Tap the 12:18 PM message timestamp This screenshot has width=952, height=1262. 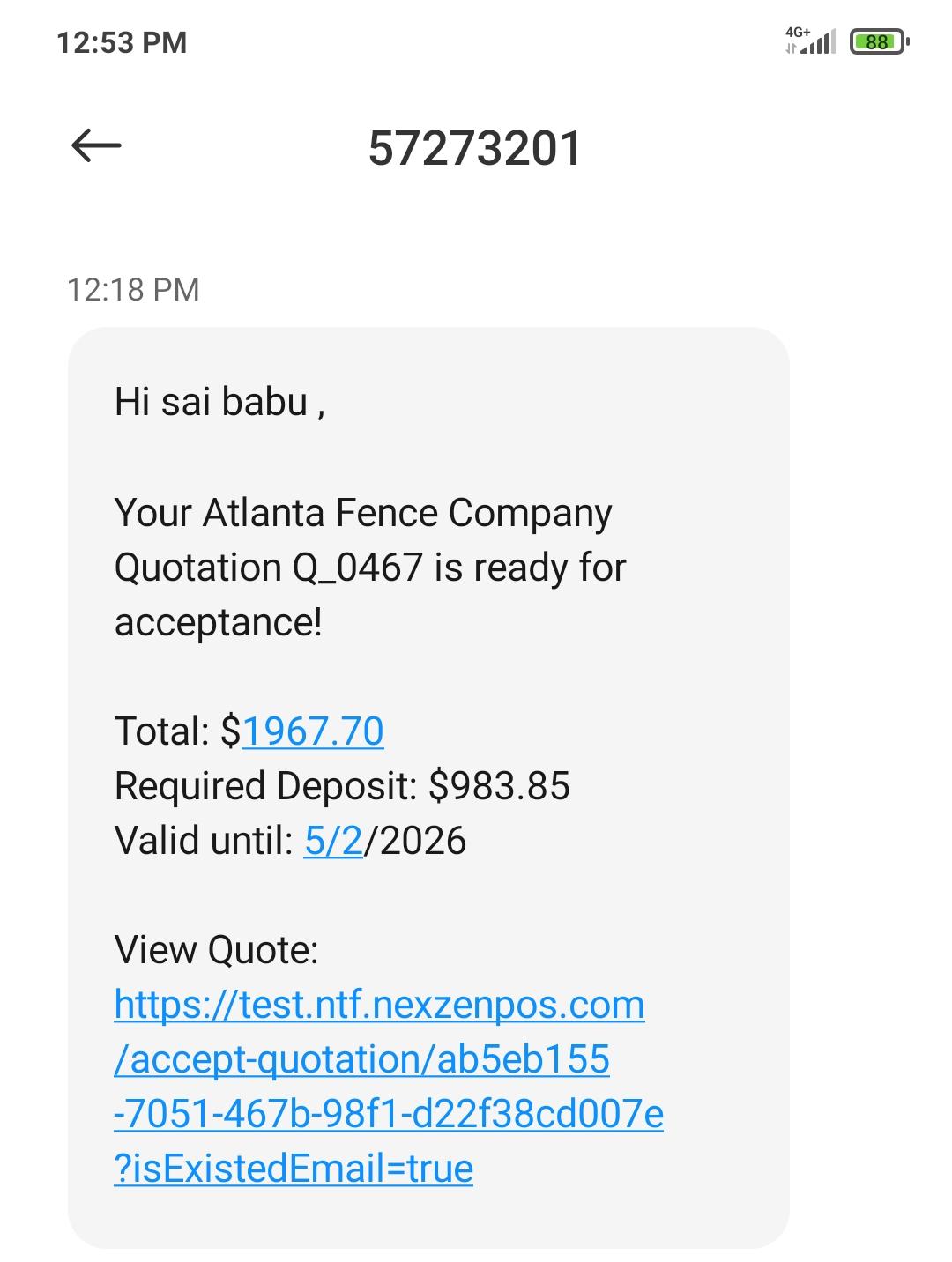[133, 289]
